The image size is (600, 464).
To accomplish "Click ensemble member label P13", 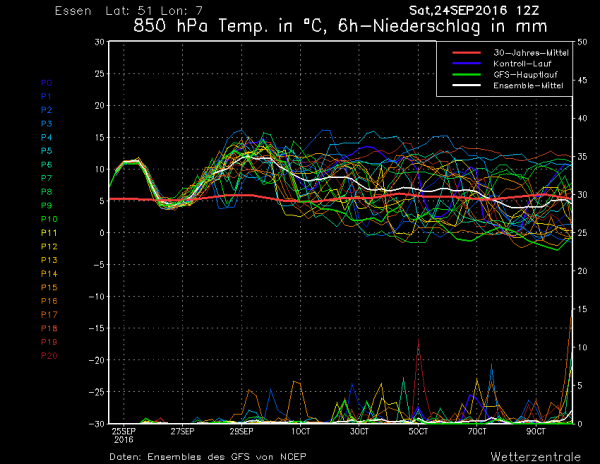I will (49, 259).
